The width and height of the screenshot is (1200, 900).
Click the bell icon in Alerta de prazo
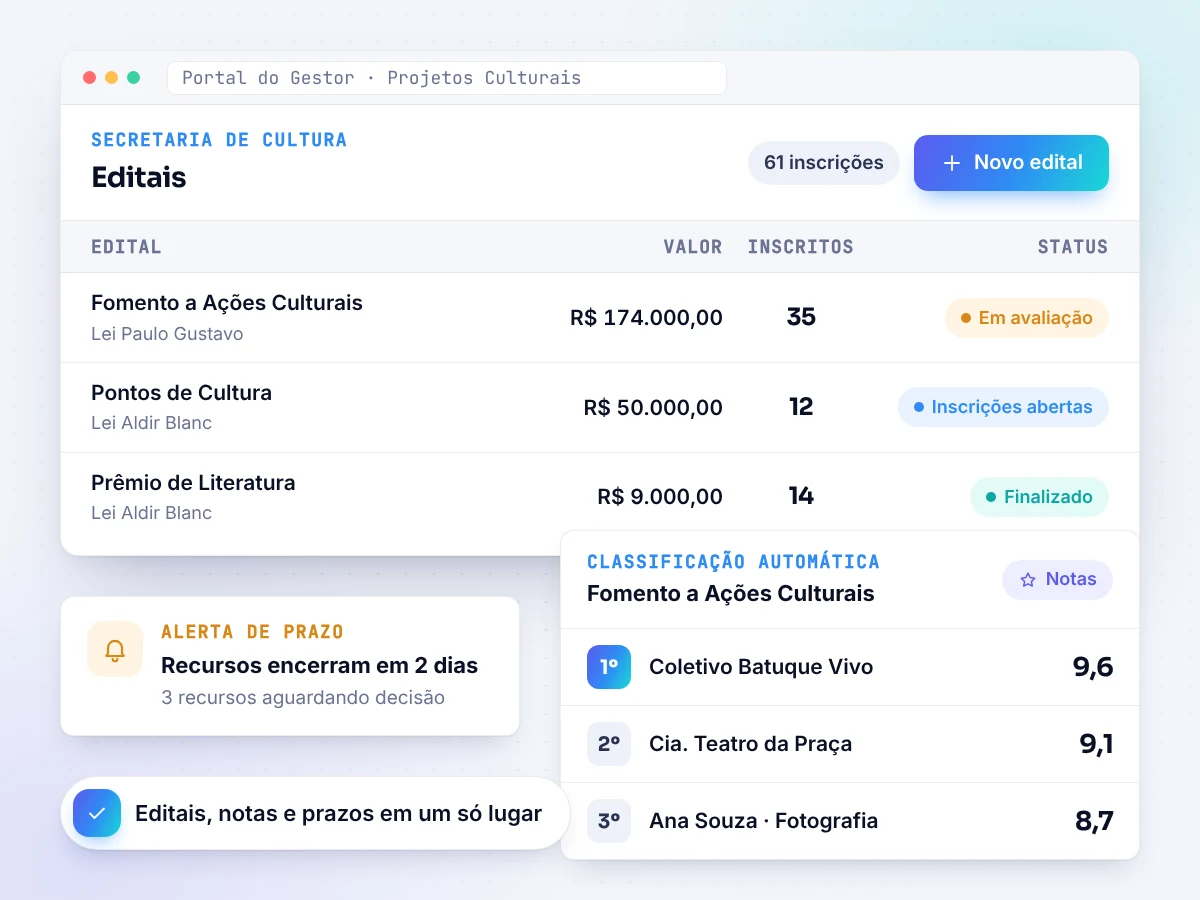pos(115,649)
